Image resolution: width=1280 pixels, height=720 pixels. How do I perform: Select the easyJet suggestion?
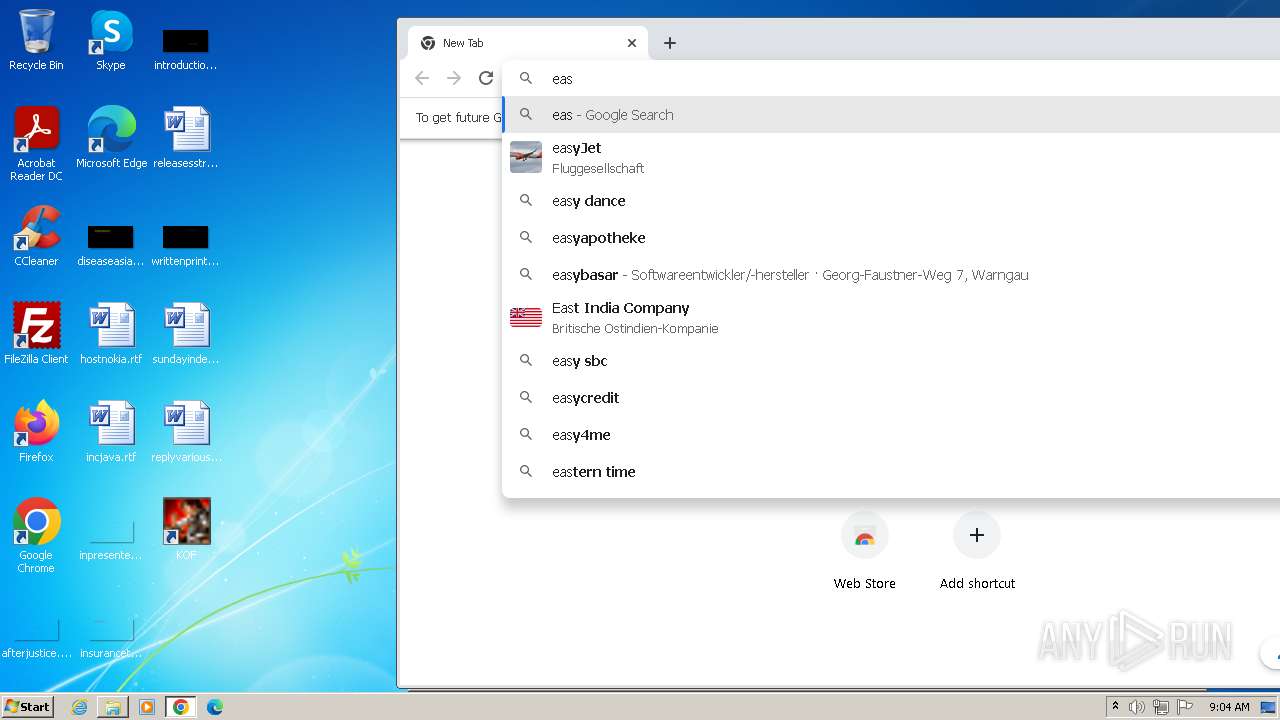[891, 158]
